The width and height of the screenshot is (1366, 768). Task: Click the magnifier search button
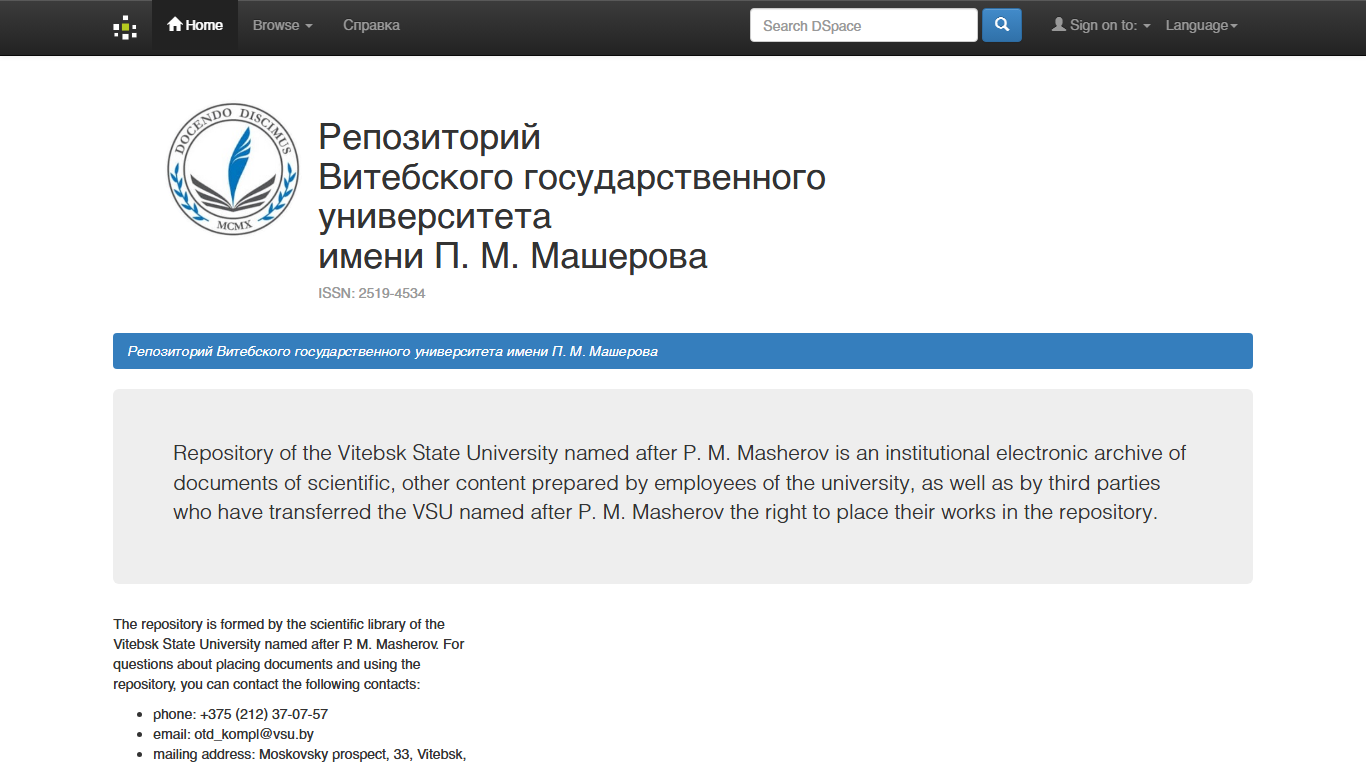pyautogui.click(x=1002, y=25)
